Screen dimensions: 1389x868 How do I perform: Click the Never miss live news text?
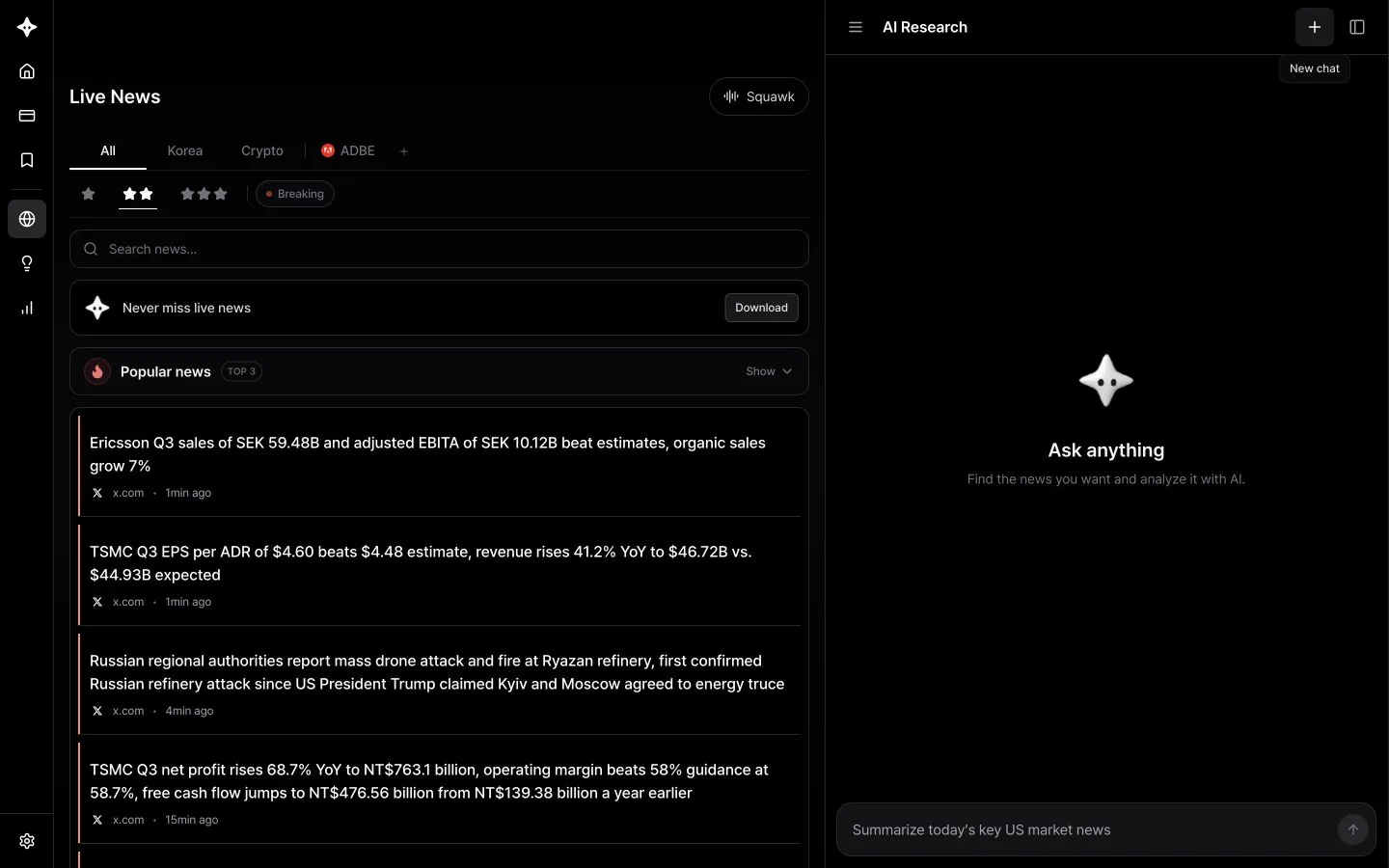click(x=186, y=308)
